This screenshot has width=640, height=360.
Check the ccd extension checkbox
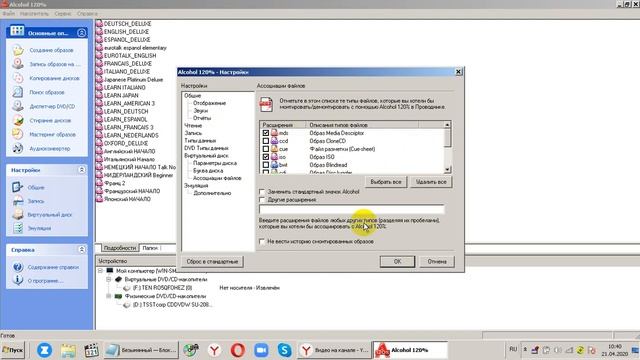tap(266, 141)
